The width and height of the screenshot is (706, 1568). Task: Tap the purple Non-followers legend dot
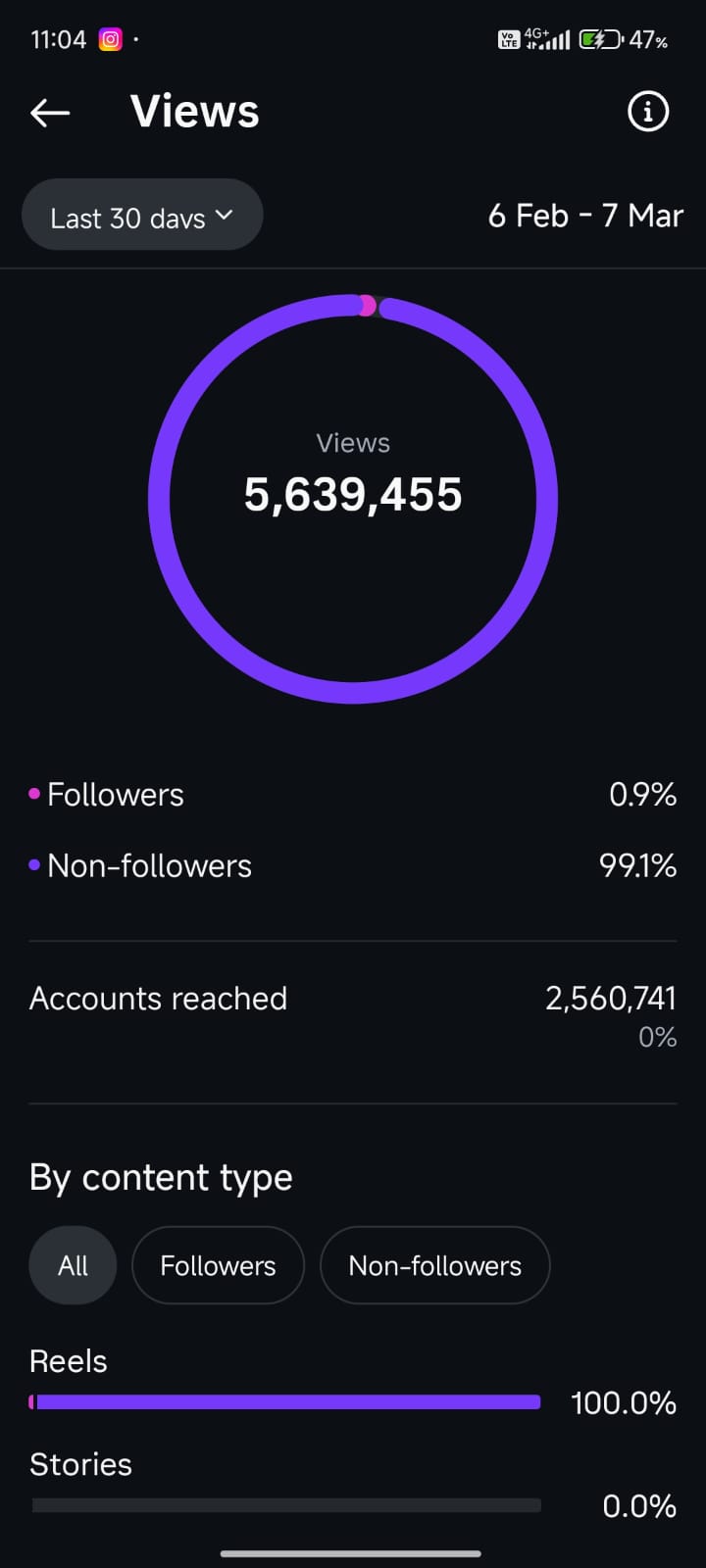(34, 865)
